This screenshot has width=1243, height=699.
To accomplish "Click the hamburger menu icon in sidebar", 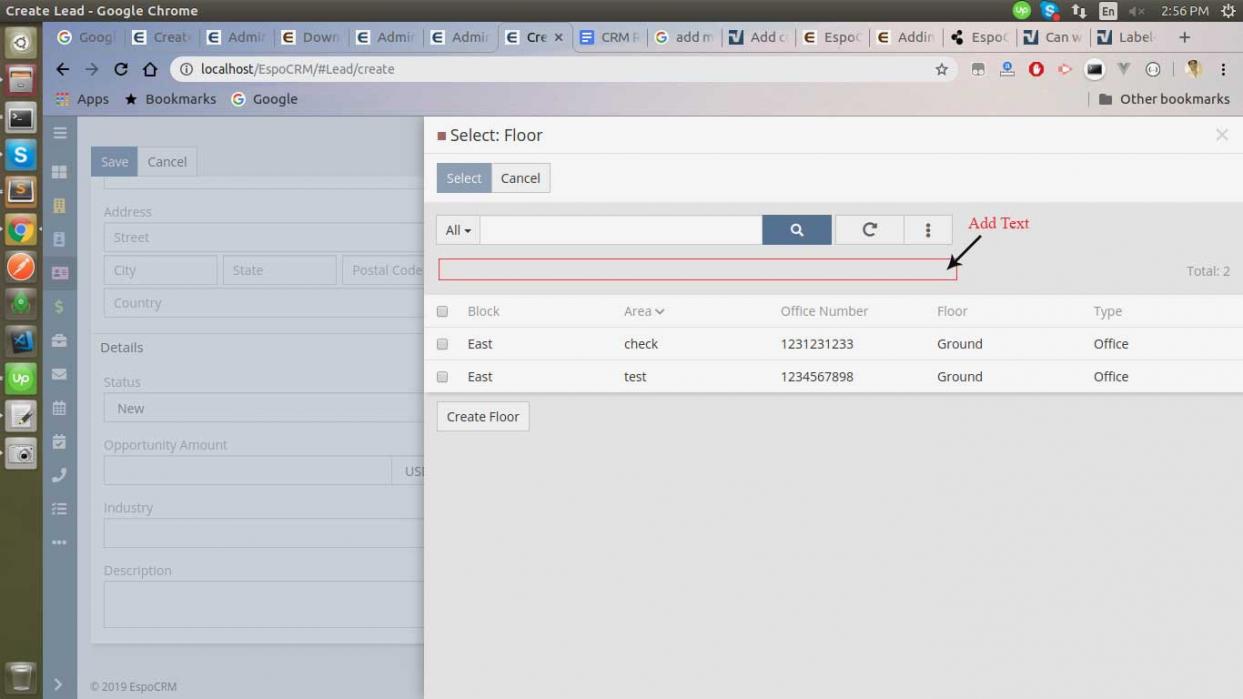I will (x=60, y=133).
